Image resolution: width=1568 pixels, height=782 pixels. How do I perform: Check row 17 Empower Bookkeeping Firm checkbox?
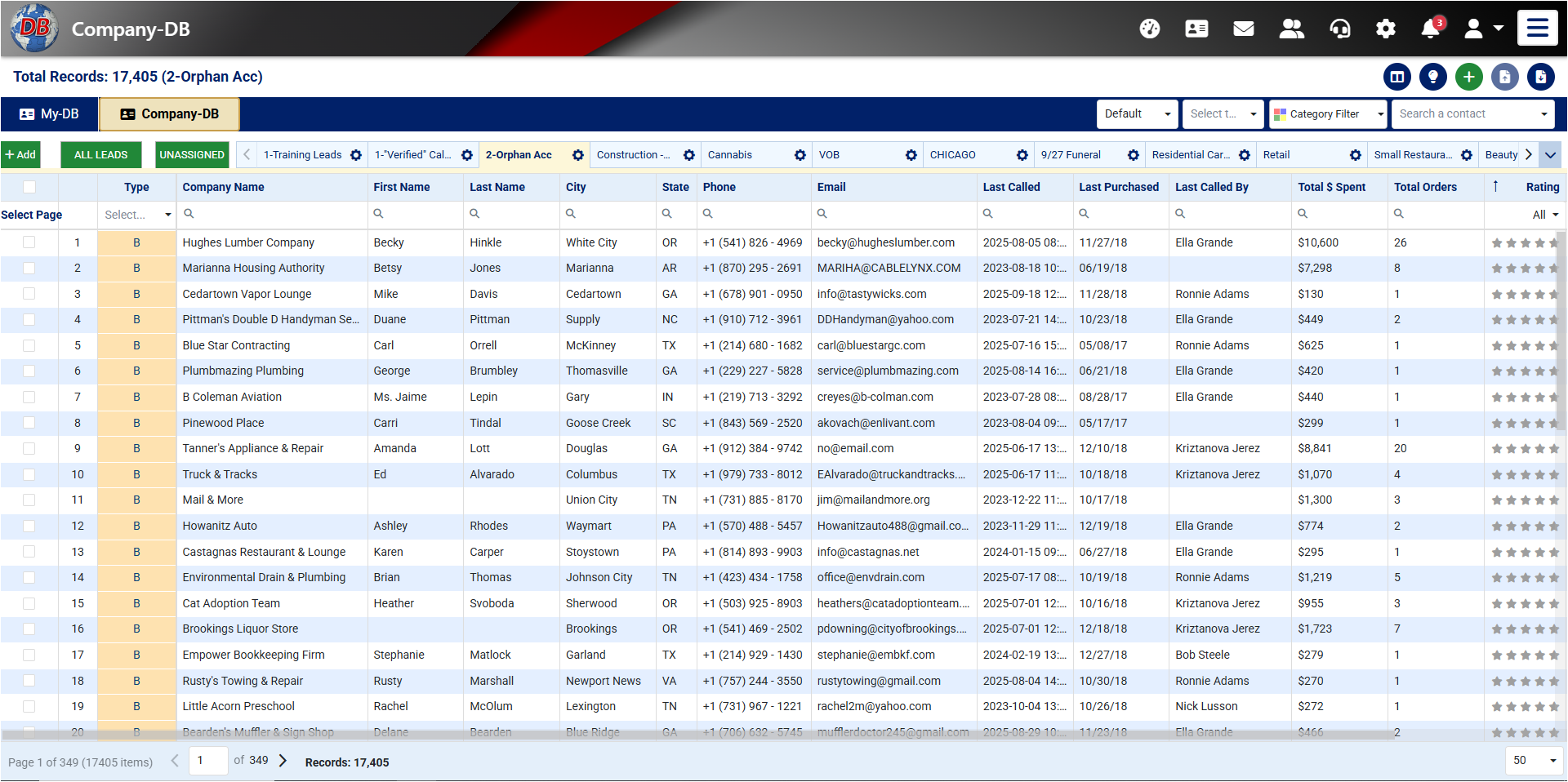click(x=29, y=655)
